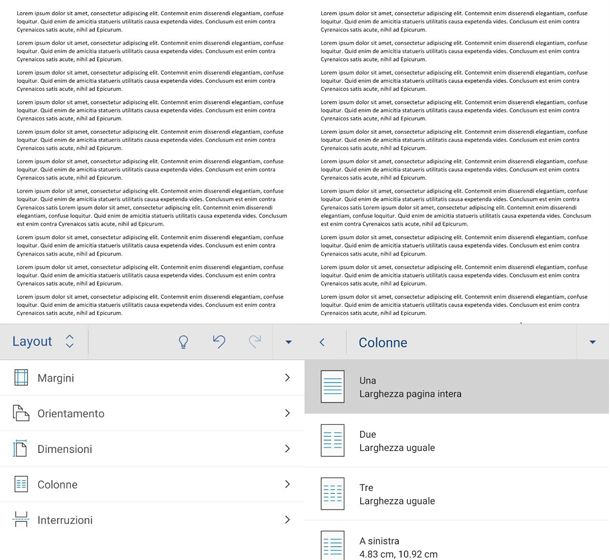Click the first paragraph in right document
Screen dimensions: 610x560
pyautogui.click(x=454, y=21)
